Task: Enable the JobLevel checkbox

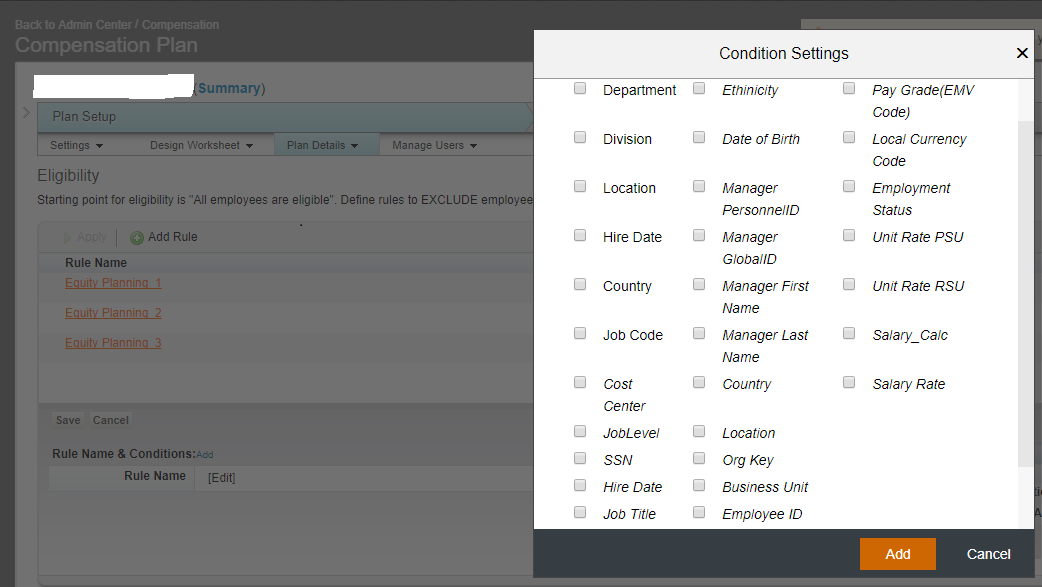Action: click(580, 431)
